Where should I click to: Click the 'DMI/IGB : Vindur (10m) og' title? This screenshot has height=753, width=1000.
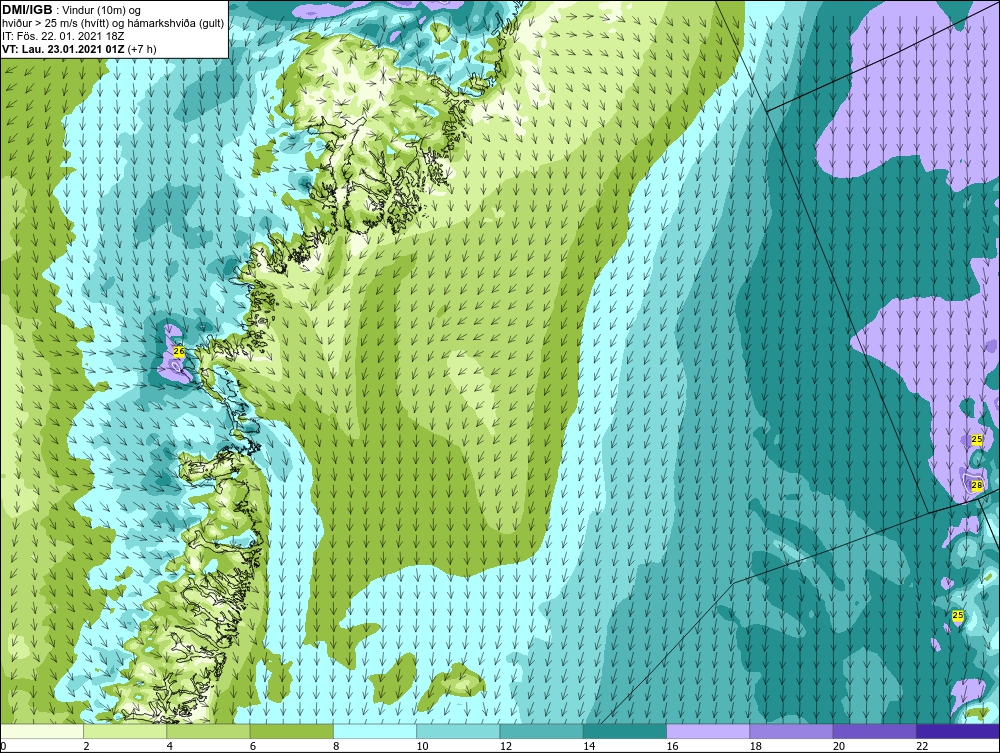[72, 10]
